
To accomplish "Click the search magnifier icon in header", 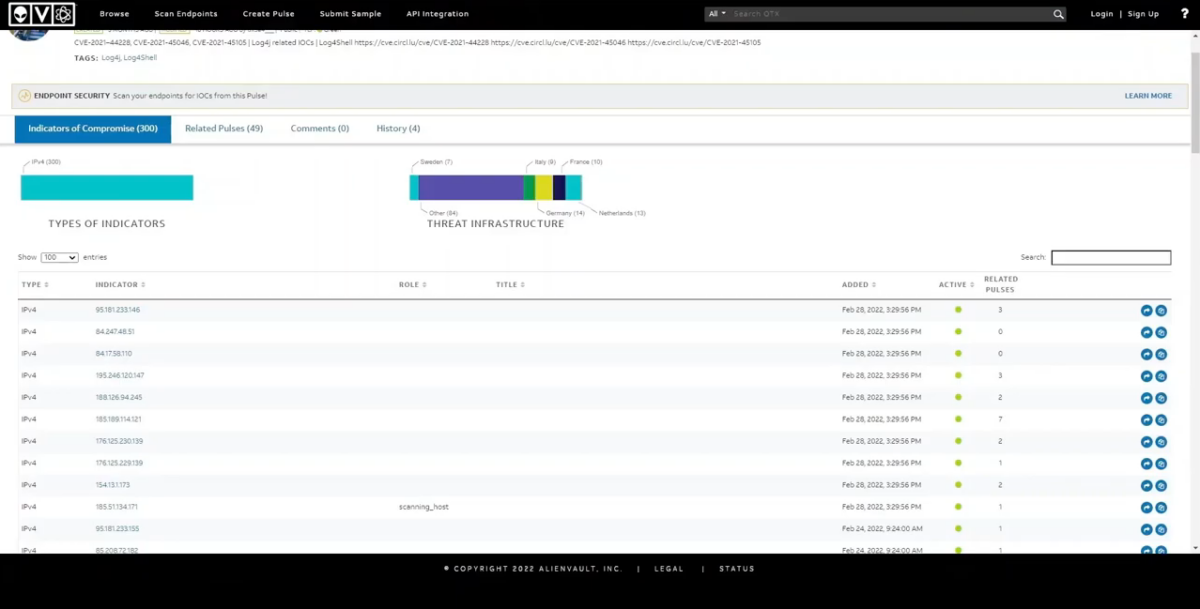I will [1058, 14].
